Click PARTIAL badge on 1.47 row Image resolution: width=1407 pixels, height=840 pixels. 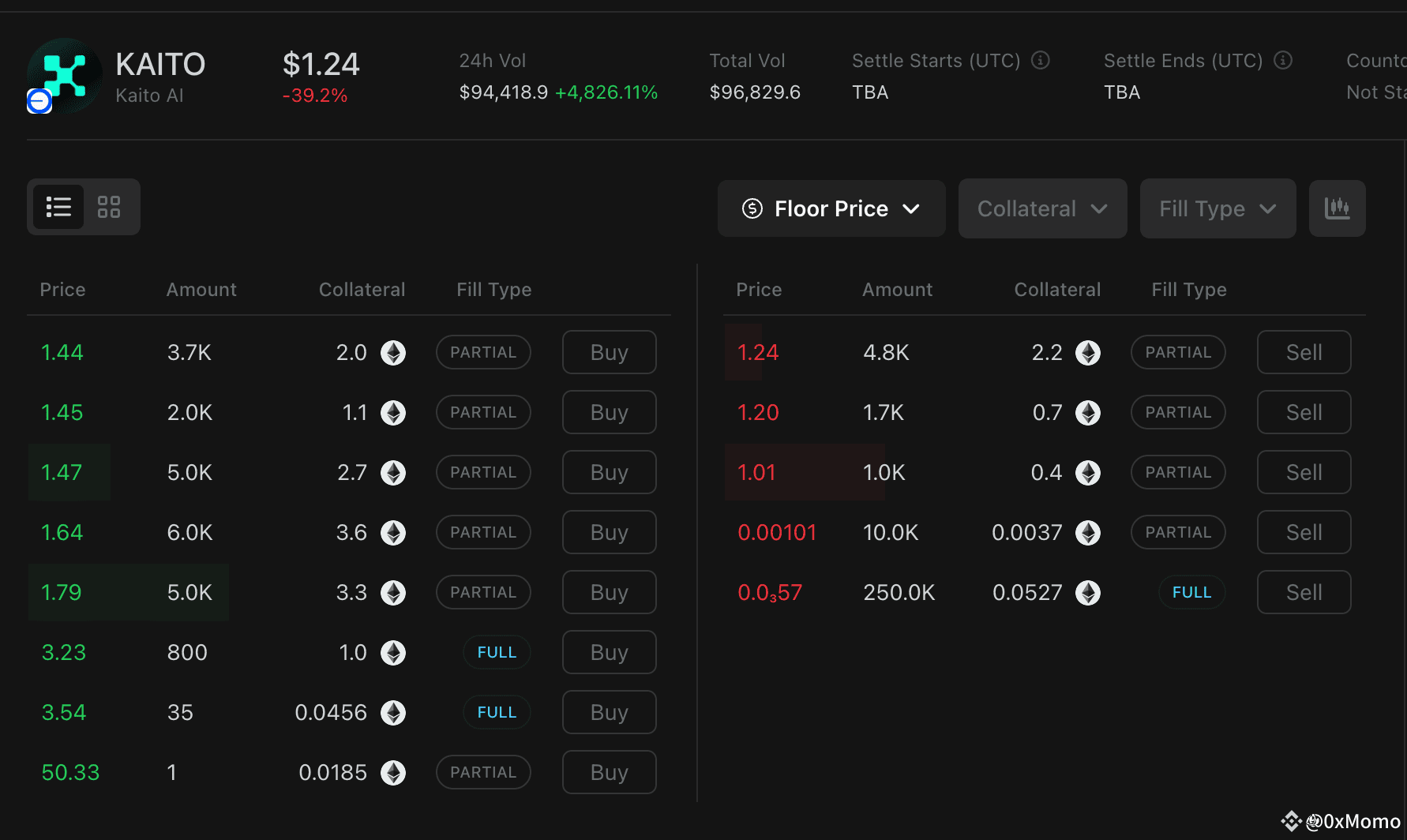click(x=483, y=473)
